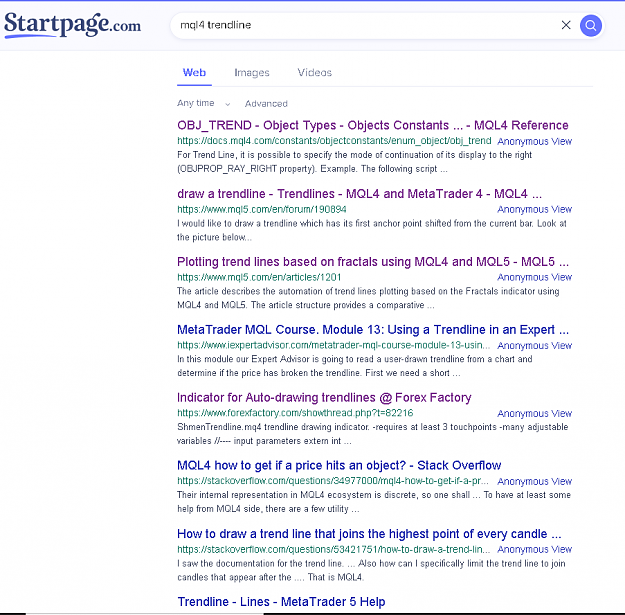Open mql5.com forum/190894 URL

click(261, 209)
